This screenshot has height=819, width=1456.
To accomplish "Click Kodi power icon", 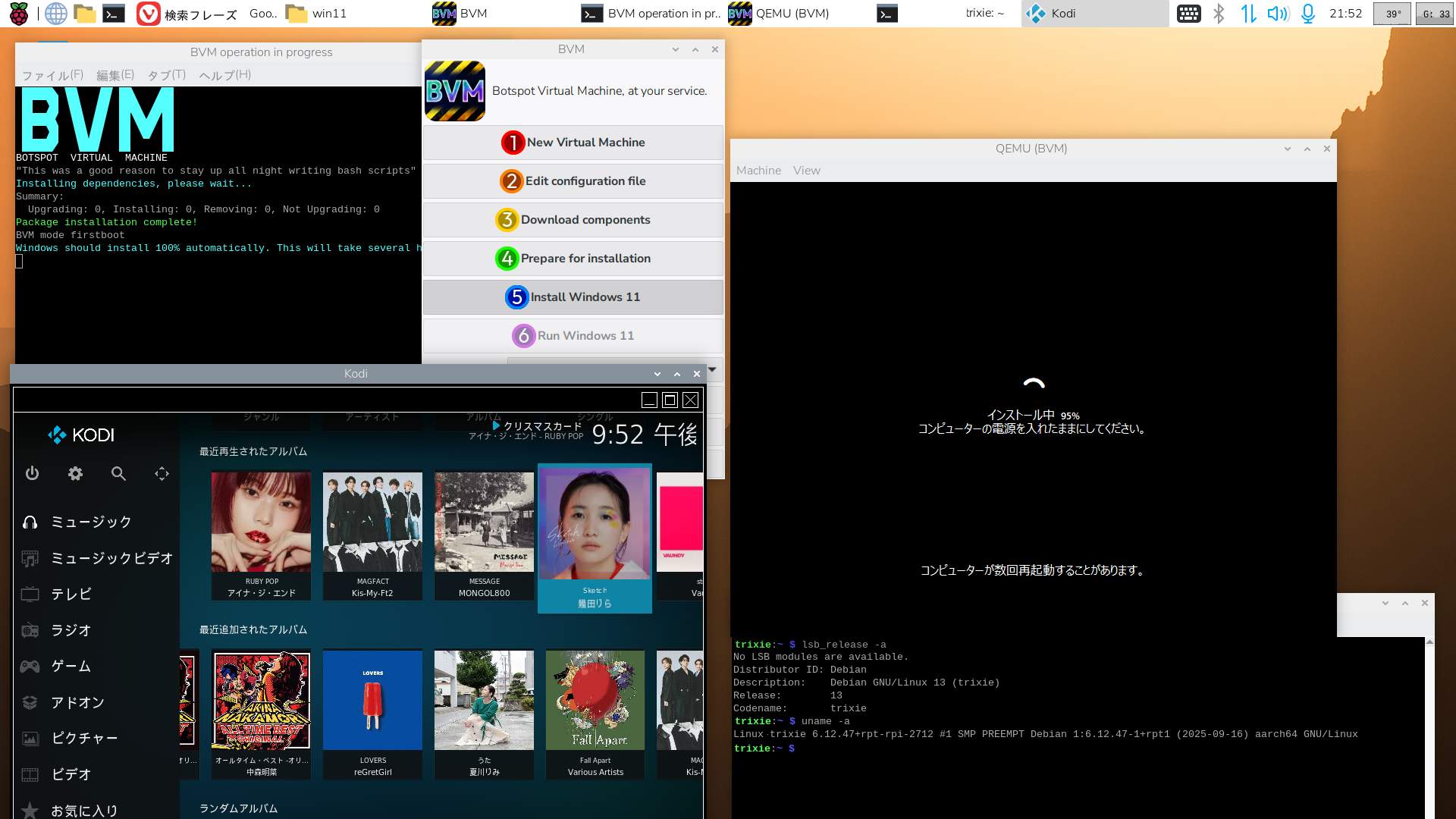I will (32, 474).
